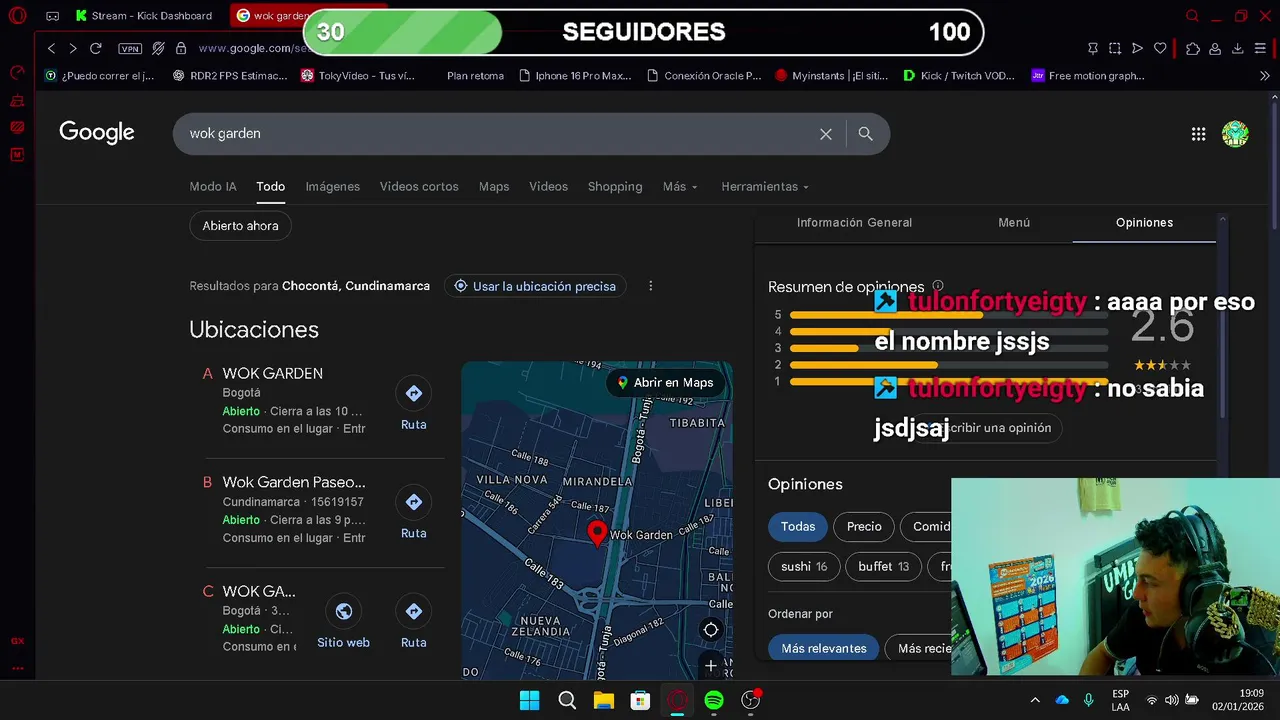The width and height of the screenshot is (1280, 720).
Task: Open the player icon in the toolbar
Action: [x=1137, y=48]
